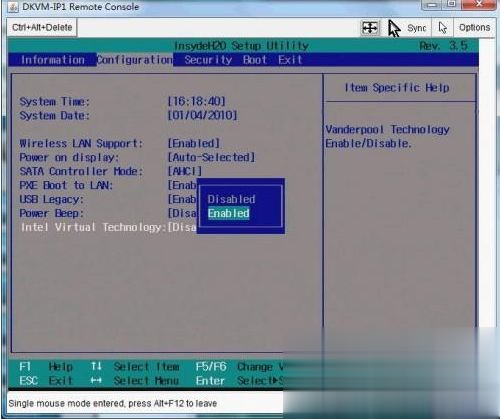Open the Options menu

pos(474,27)
